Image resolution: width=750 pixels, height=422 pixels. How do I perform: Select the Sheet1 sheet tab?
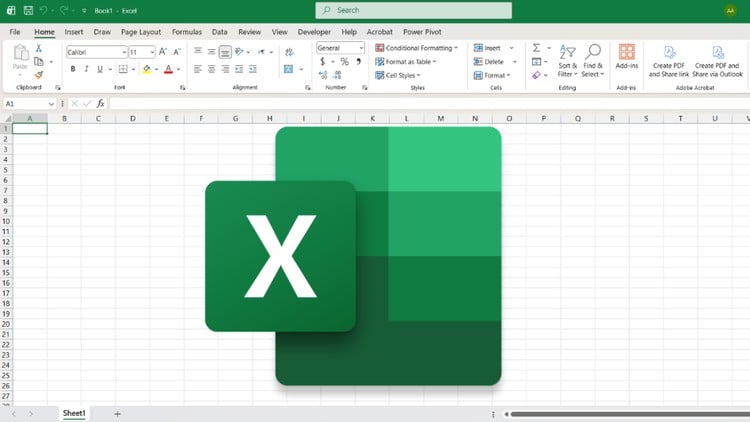tap(74, 413)
